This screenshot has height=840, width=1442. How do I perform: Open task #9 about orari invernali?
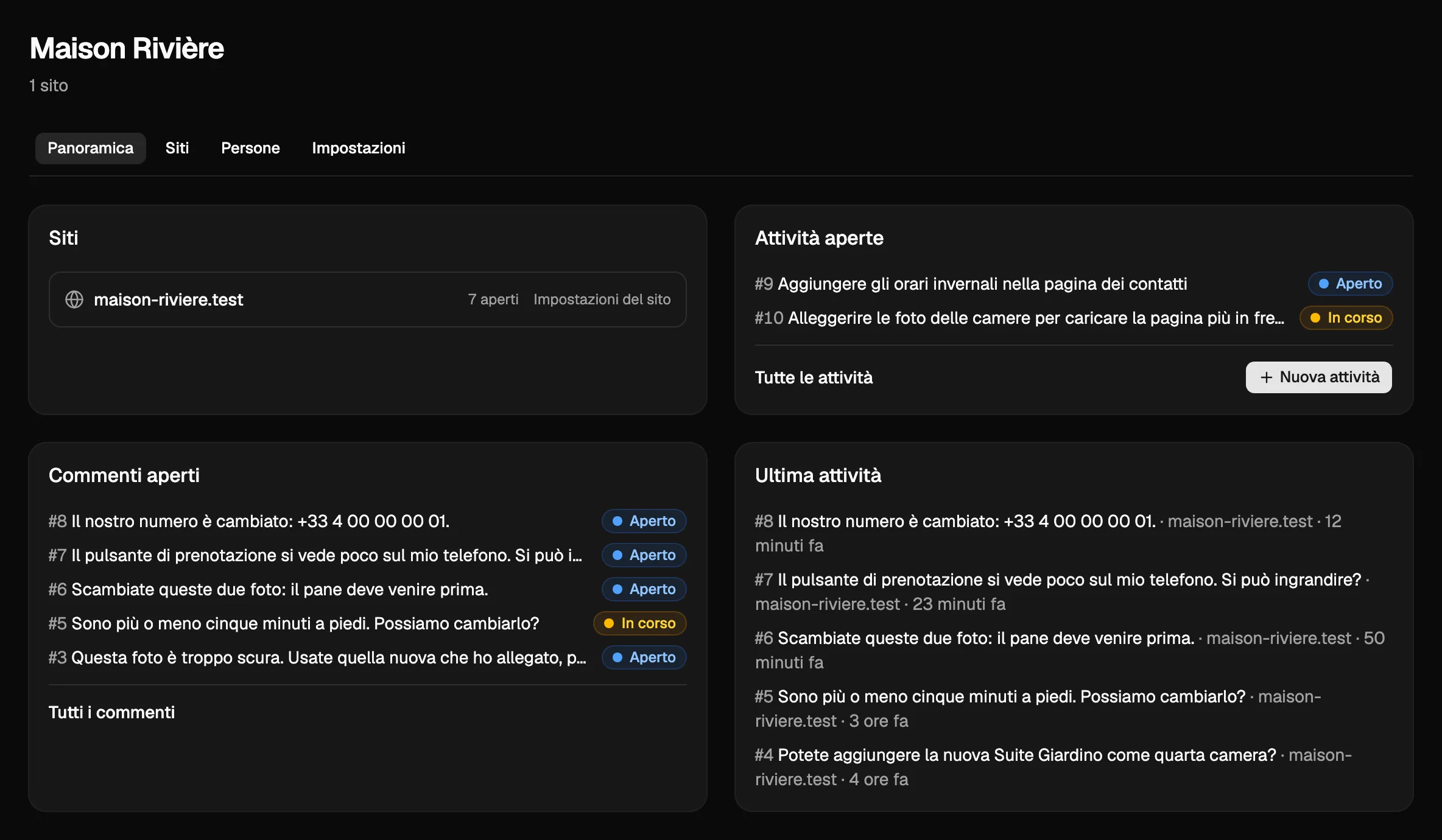tap(971, 284)
